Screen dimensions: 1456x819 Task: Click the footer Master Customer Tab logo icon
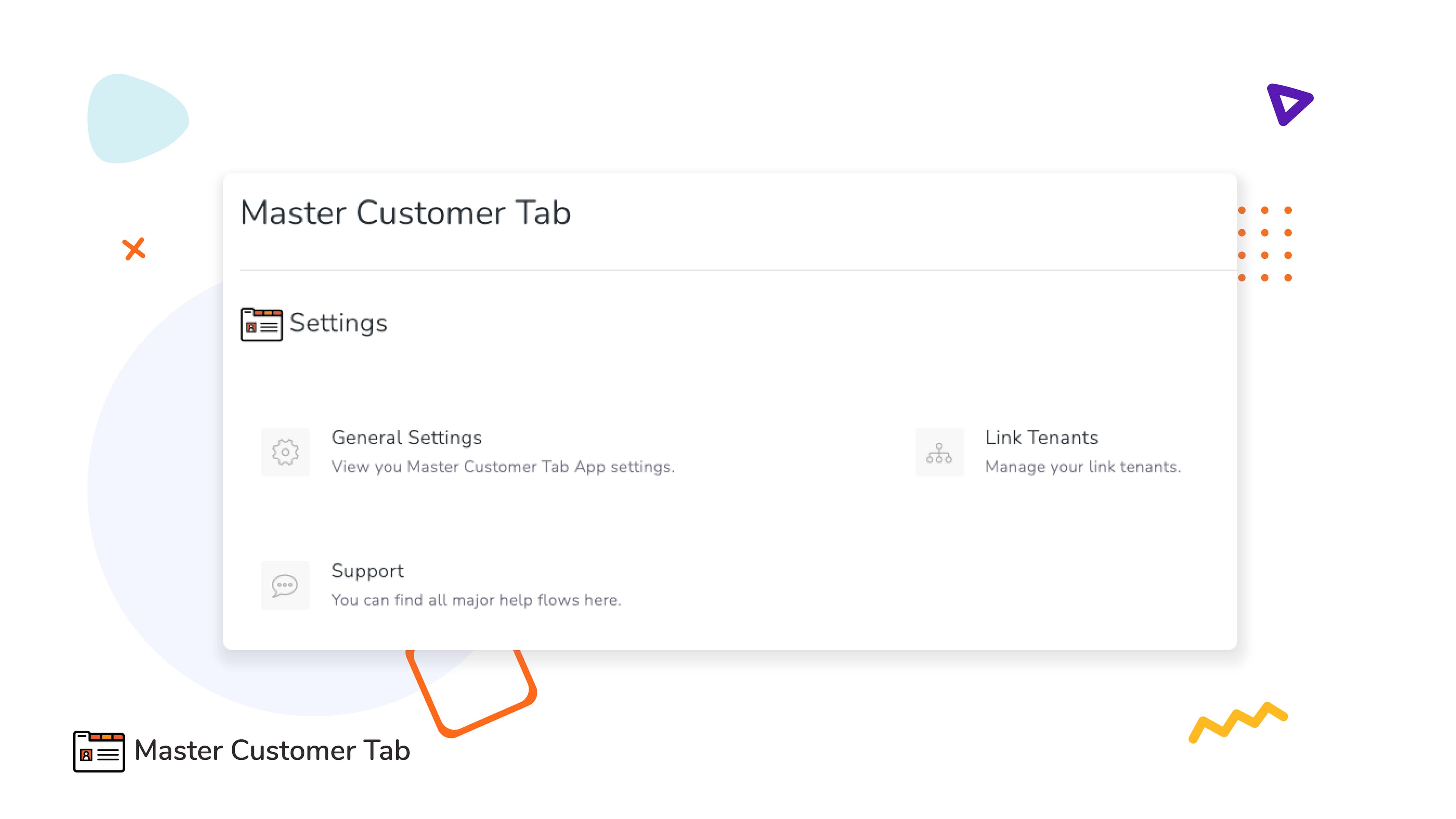pyautogui.click(x=99, y=751)
